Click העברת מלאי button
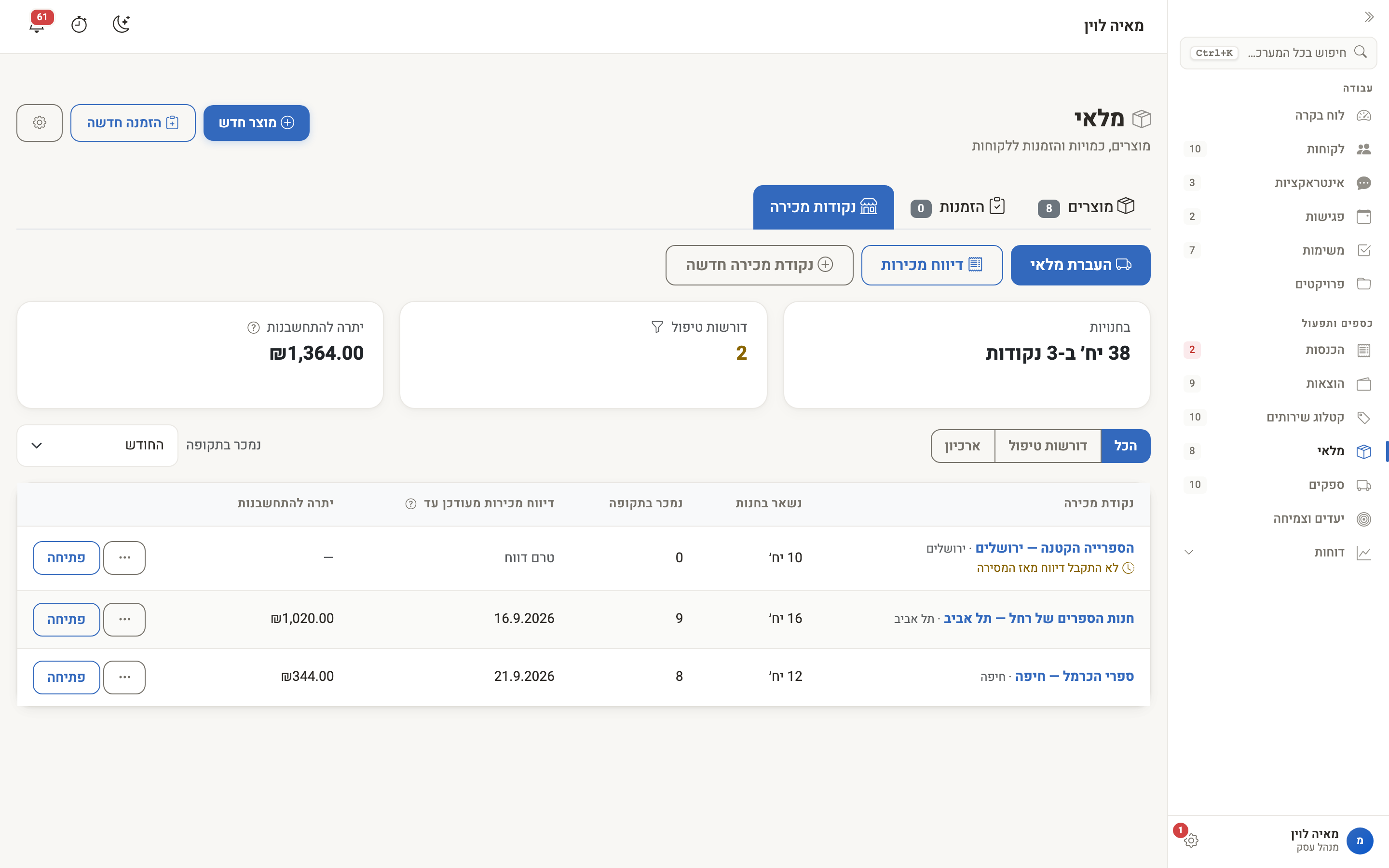This screenshot has width=1389, height=868. (1080, 265)
